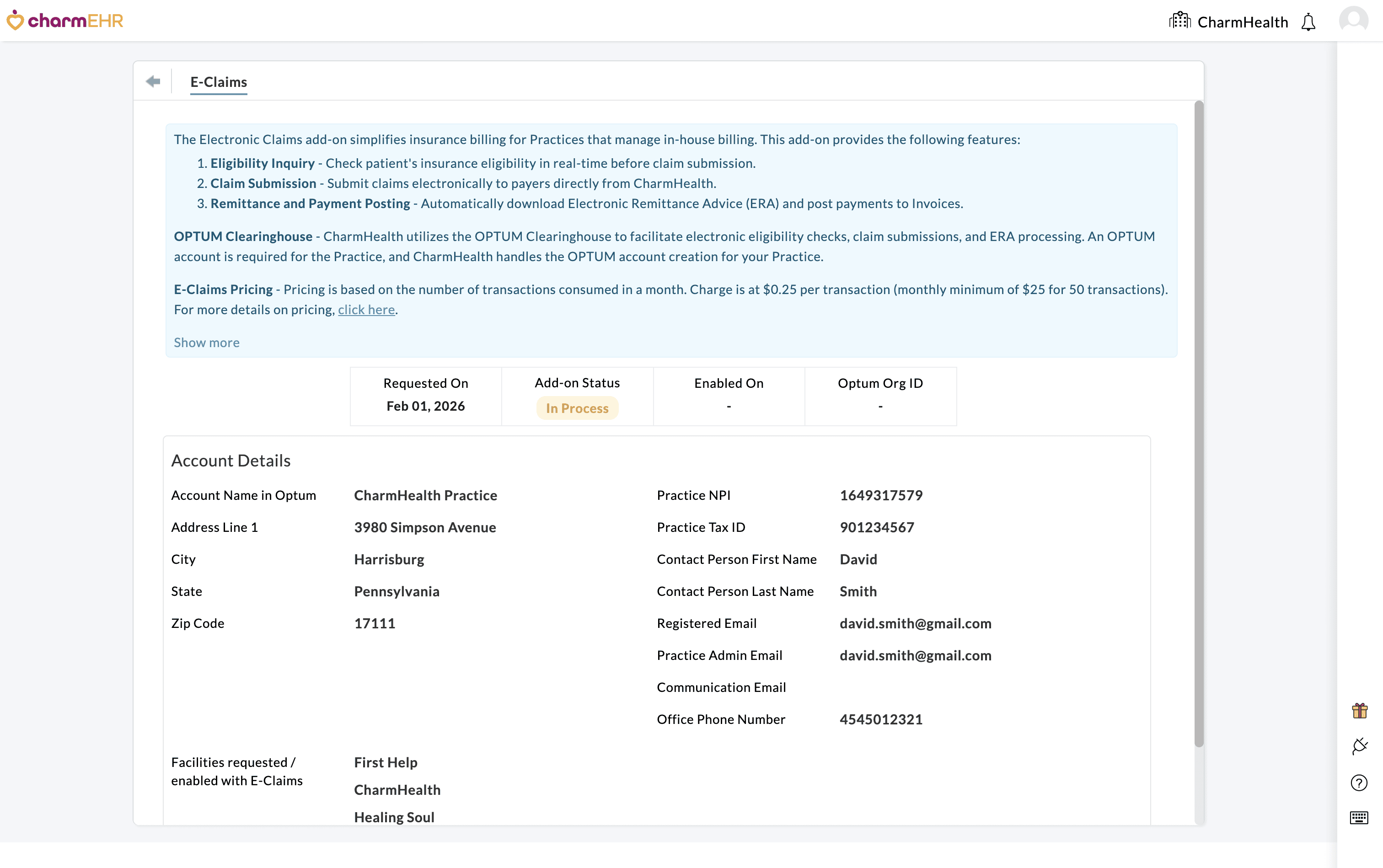This screenshot has width=1383, height=868.
Task: Open the notifications bell
Action: tap(1308, 22)
